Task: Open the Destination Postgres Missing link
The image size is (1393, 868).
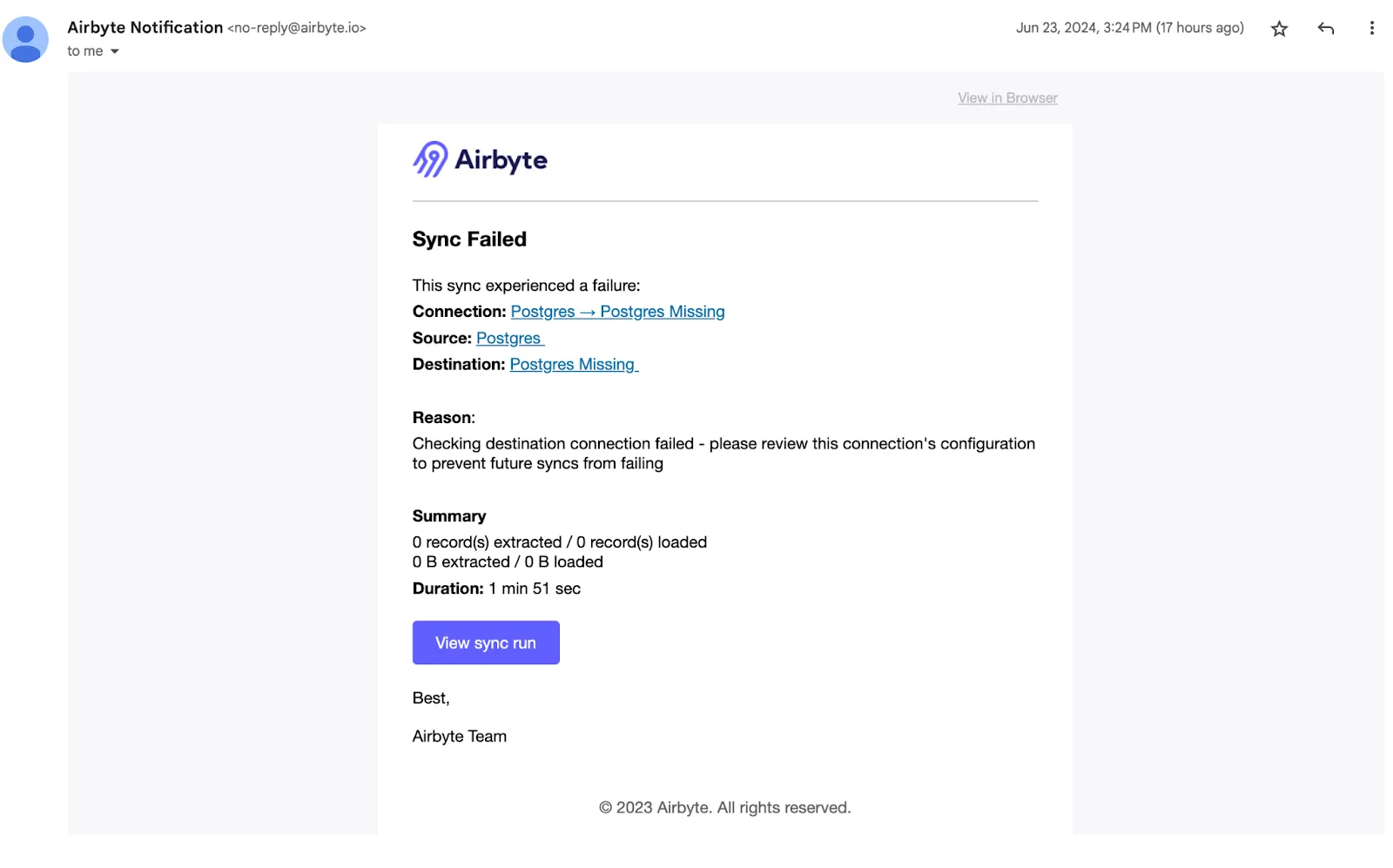Action: [574, 364]
